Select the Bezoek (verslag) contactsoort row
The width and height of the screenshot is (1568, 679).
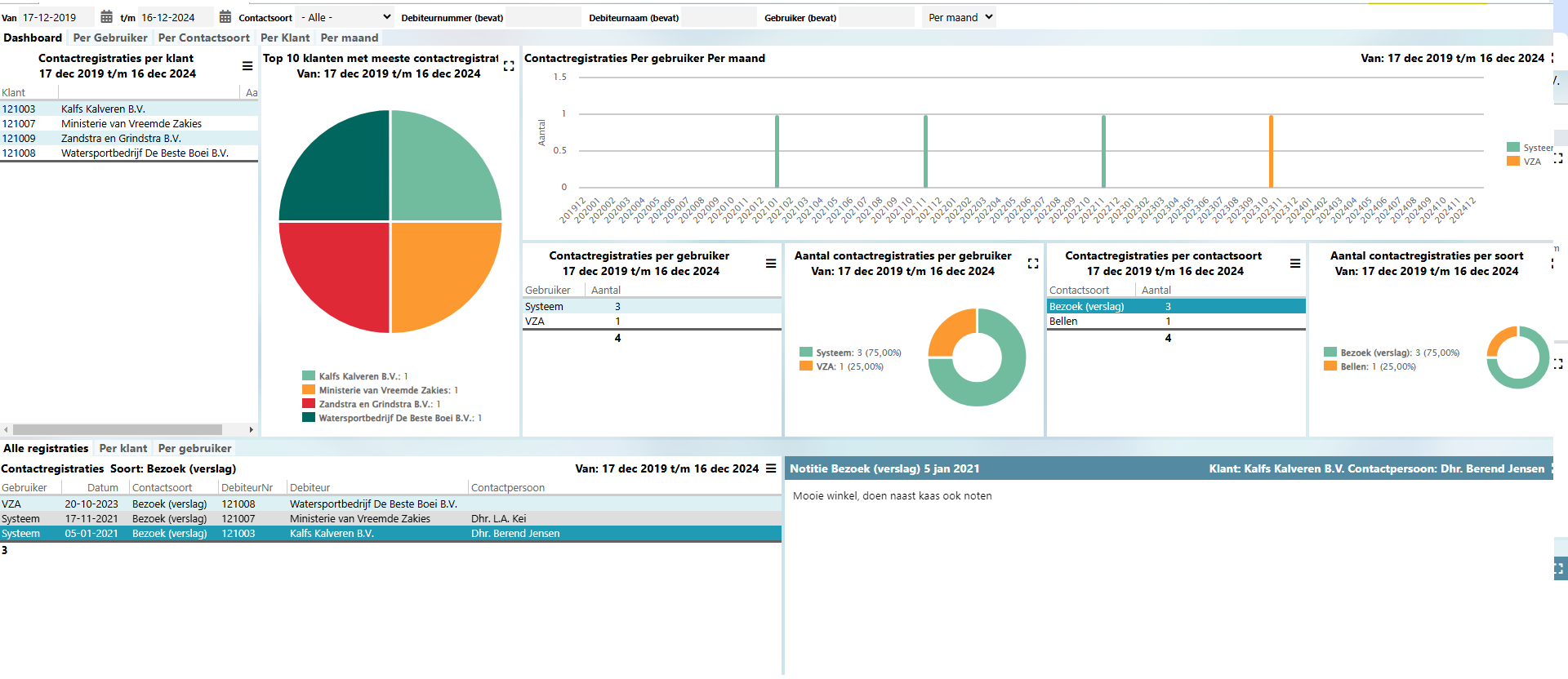pyautogui.click(x=1176, y=306)
